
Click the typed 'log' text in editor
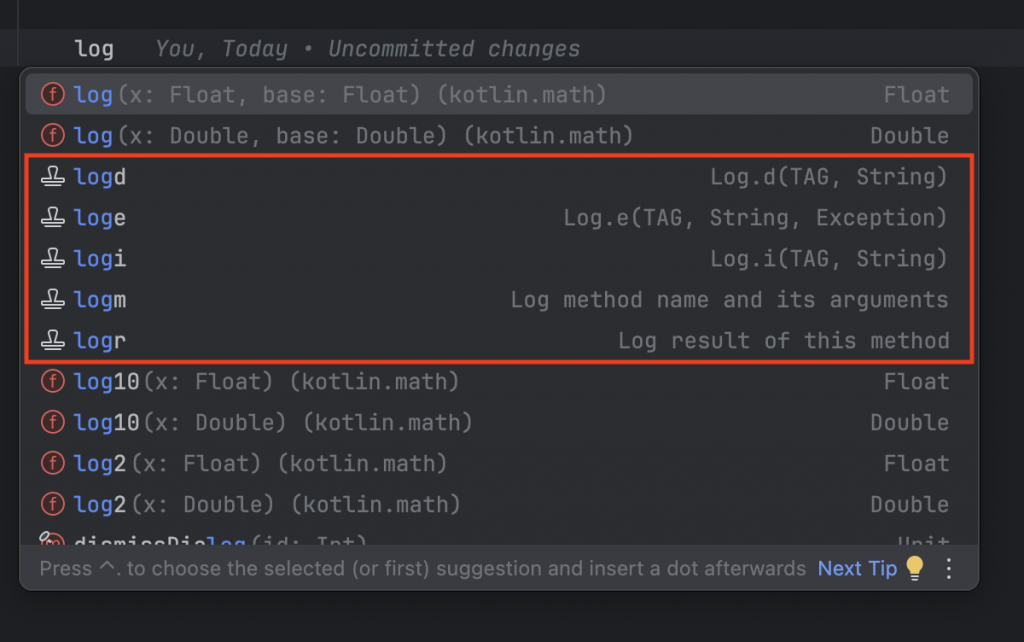click(x=94, y=49)
